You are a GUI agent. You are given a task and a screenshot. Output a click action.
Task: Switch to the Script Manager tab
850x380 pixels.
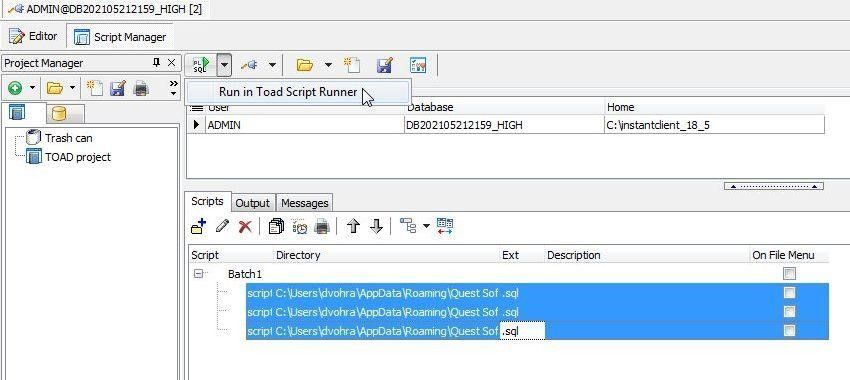(120, 37)
